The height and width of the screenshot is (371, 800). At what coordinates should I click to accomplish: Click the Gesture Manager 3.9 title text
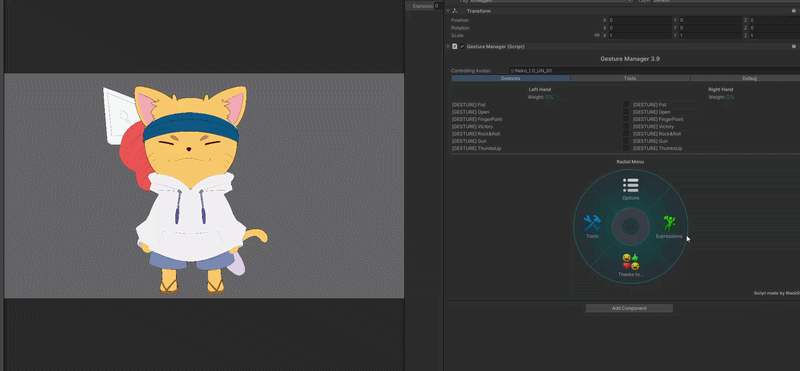(x=630, y=59)
